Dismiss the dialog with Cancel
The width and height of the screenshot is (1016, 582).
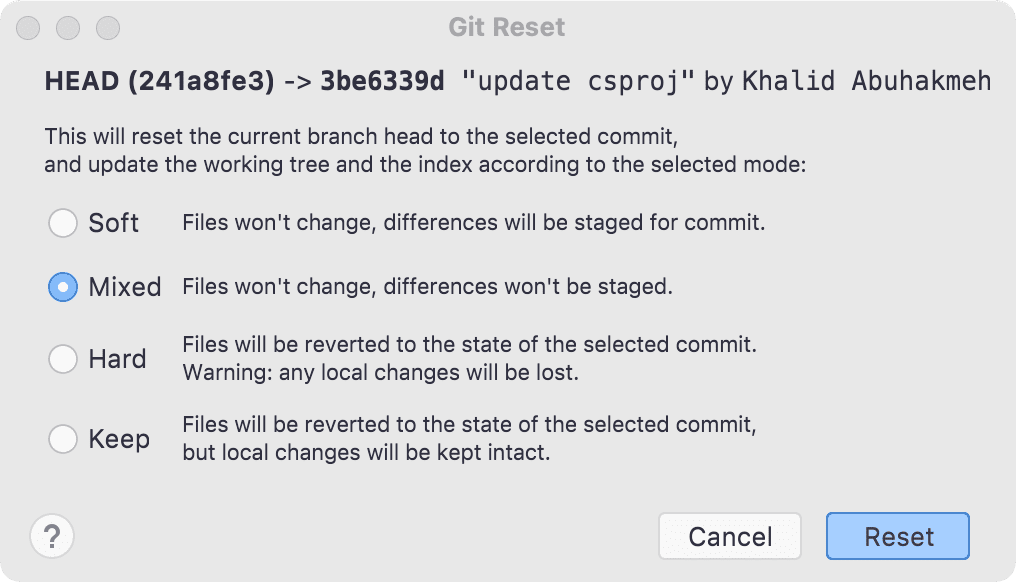730,536
